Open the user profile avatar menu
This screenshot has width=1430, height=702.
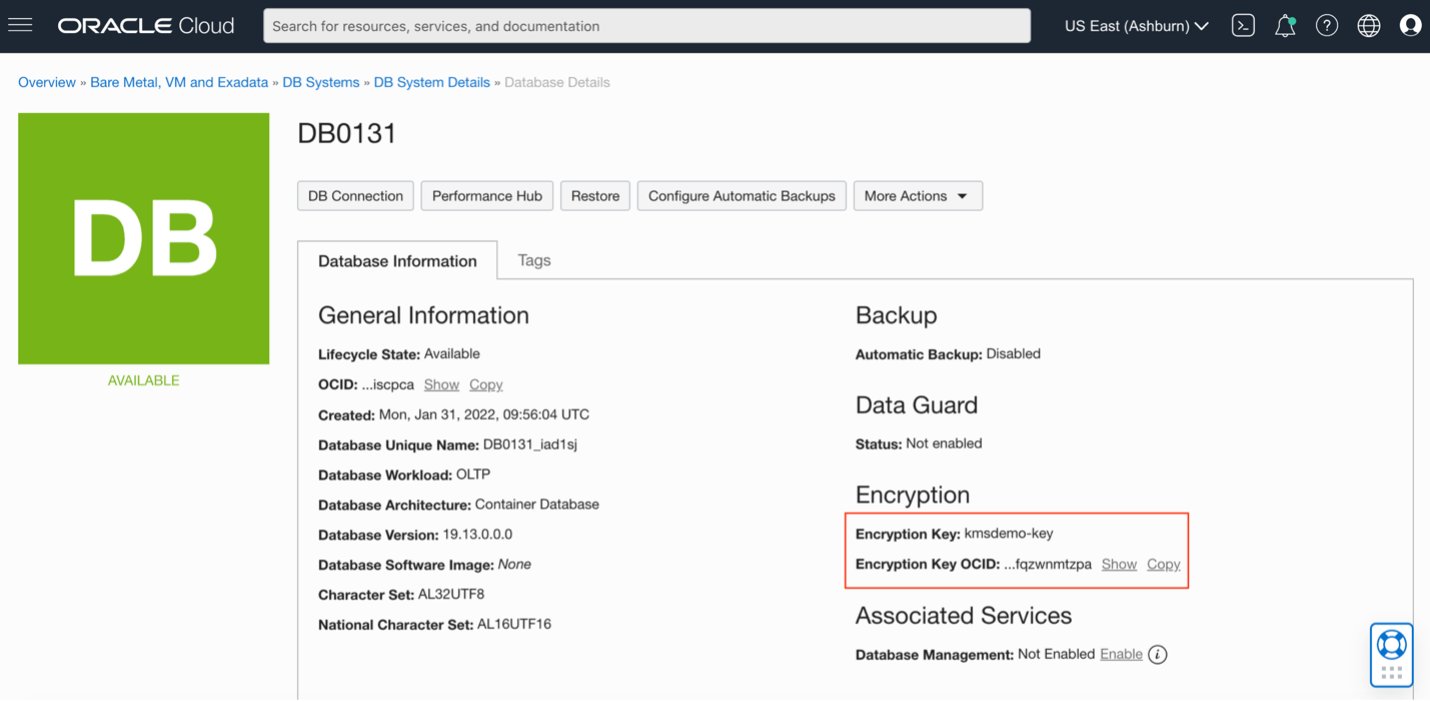point(1410,26)
